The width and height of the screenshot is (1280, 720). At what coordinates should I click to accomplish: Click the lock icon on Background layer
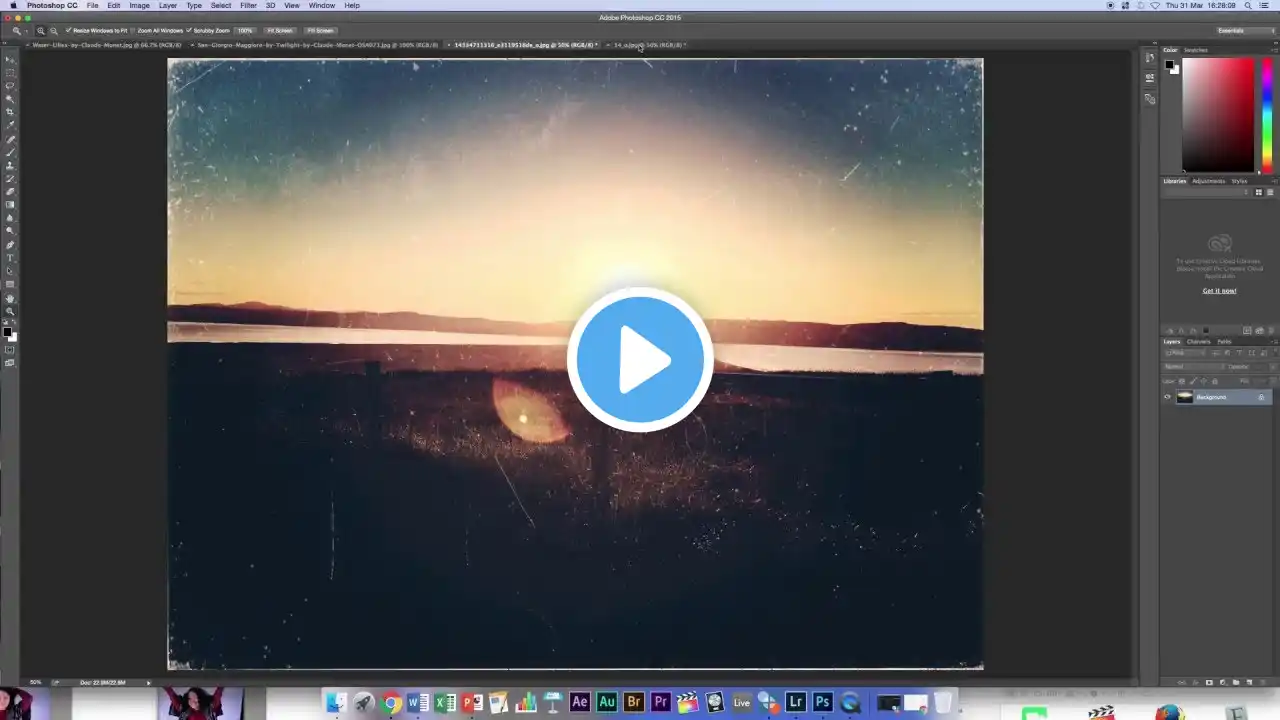(1261, 397)
